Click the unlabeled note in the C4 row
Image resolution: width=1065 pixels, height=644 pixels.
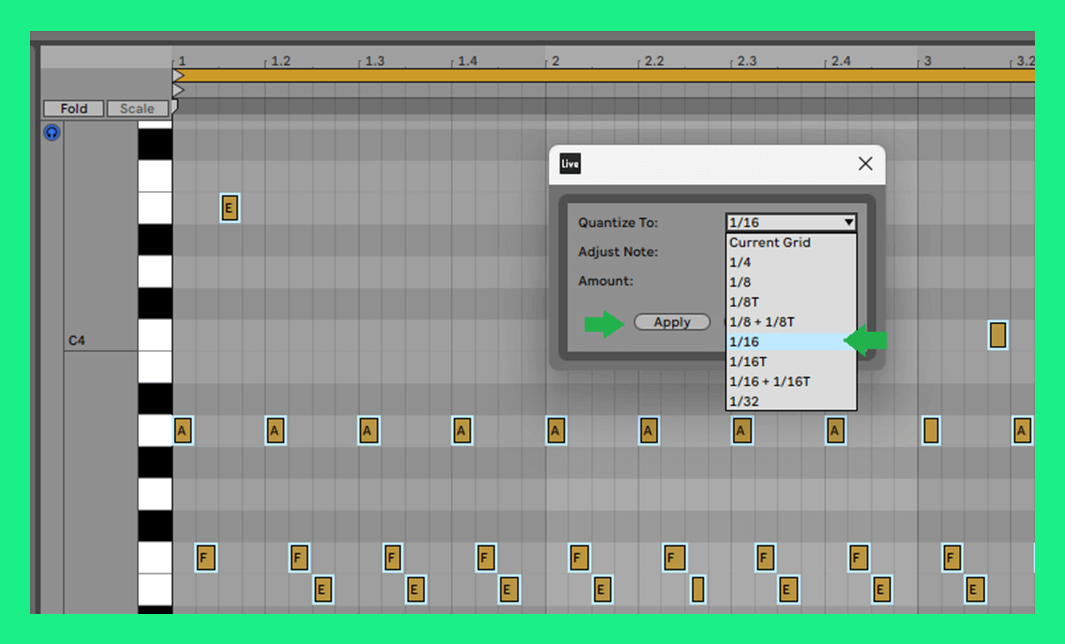click(x=997, y=335)
